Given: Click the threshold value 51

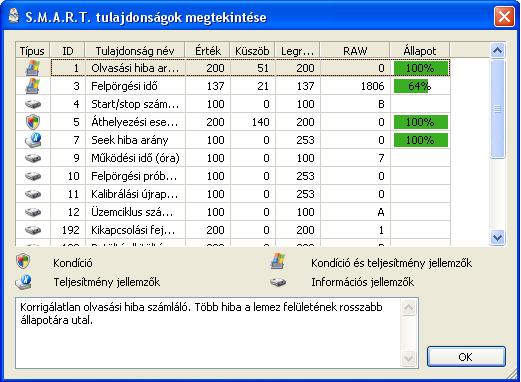Looking at the screenshot, I should (x=263, y=68).
